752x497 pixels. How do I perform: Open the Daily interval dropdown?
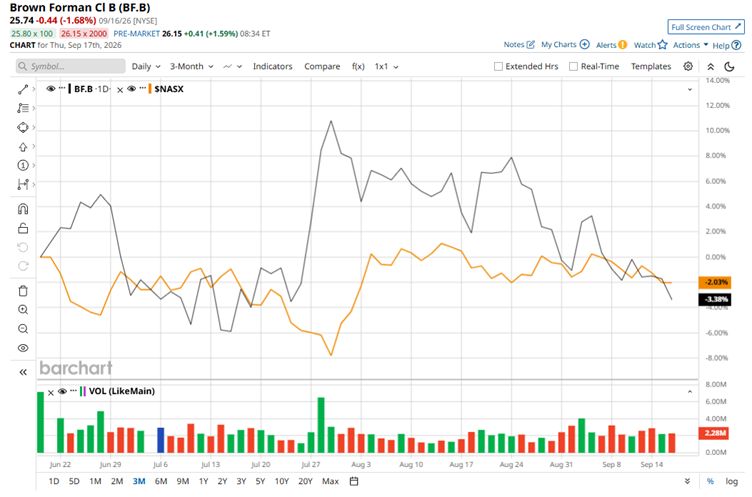146,66
